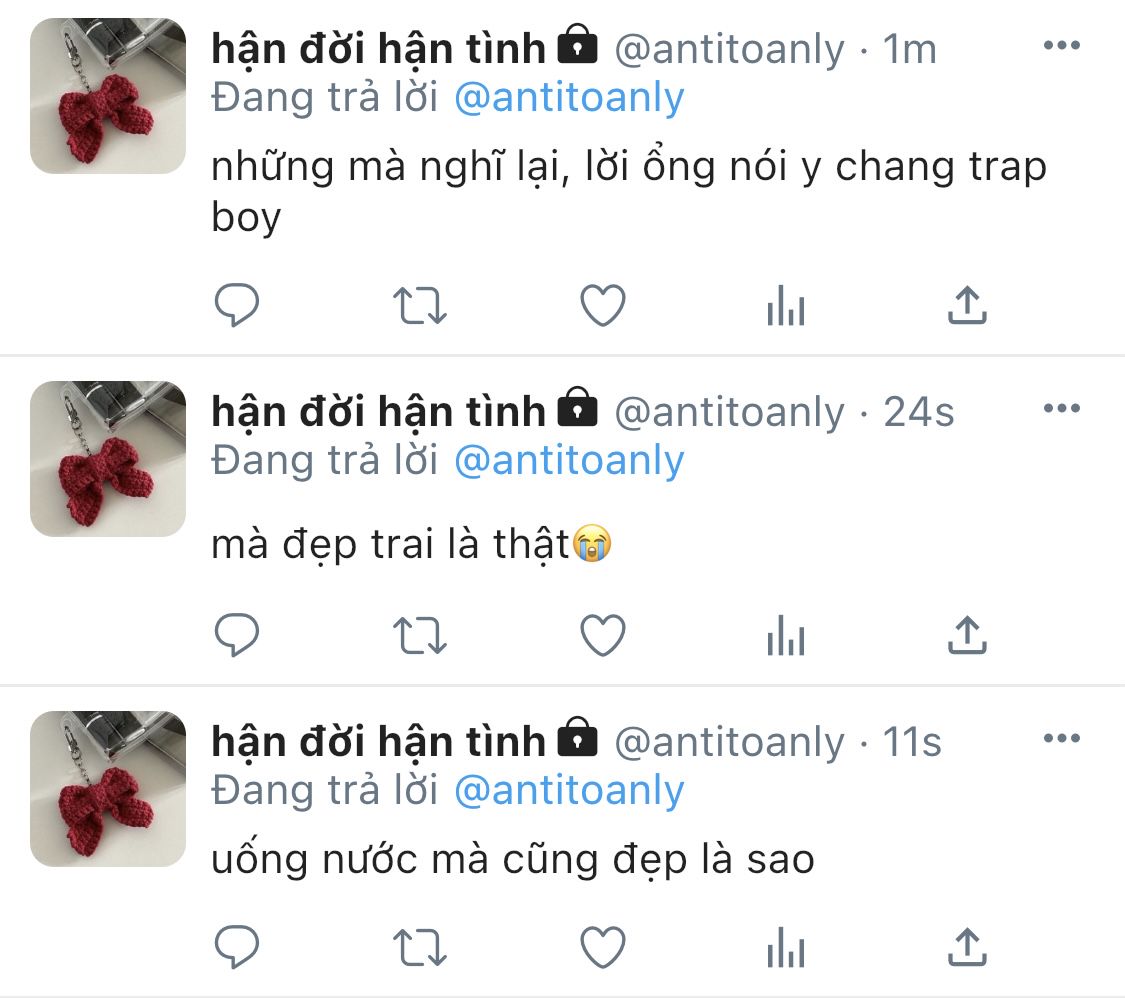Open more options on the 1m tweet

click(x=1062, y=45)
